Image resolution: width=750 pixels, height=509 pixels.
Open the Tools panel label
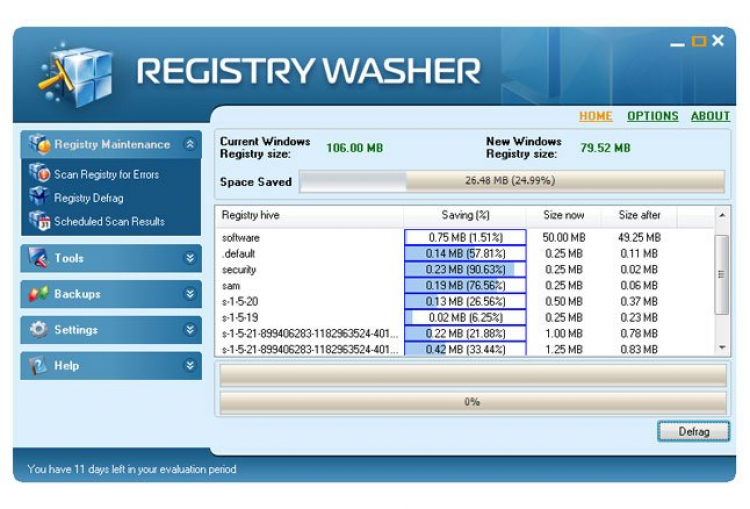[69, 258]
